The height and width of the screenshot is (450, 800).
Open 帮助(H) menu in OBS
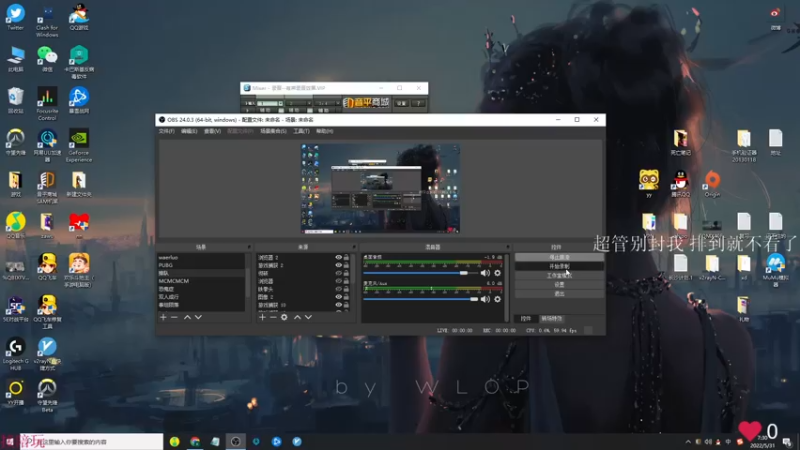[324, 131]
